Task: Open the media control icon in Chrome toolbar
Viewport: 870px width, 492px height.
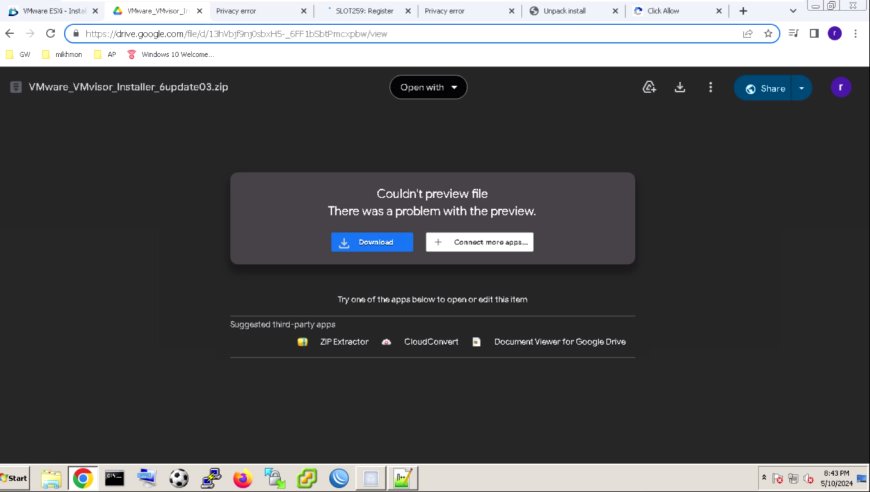Action: pyautogui.click(x=793, y=34)
